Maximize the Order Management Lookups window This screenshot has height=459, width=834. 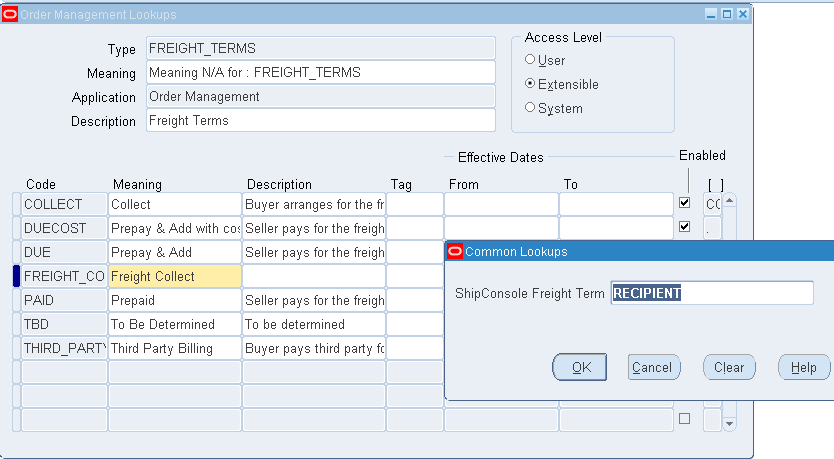(727, 14)
